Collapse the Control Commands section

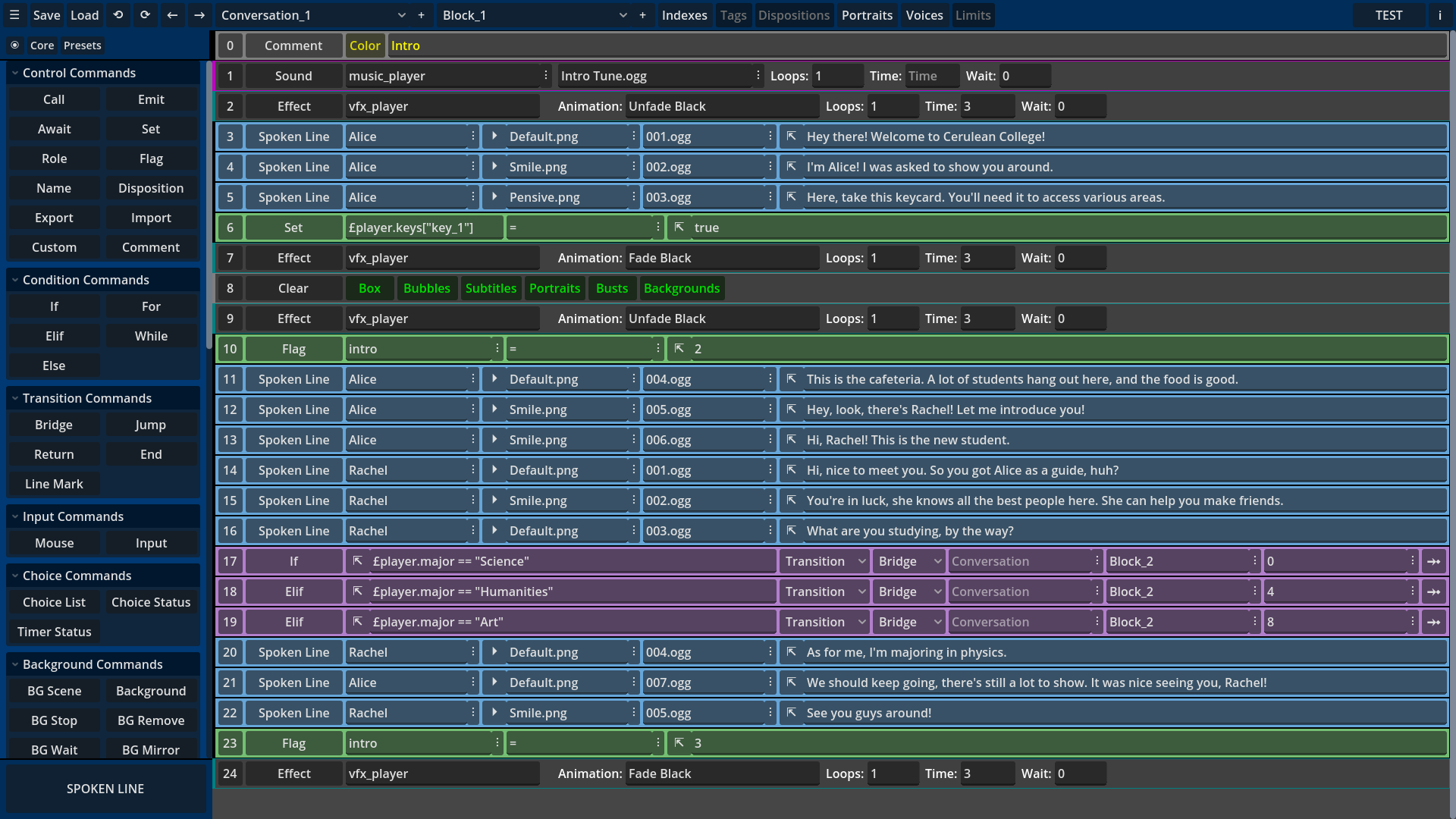(15, 73)
